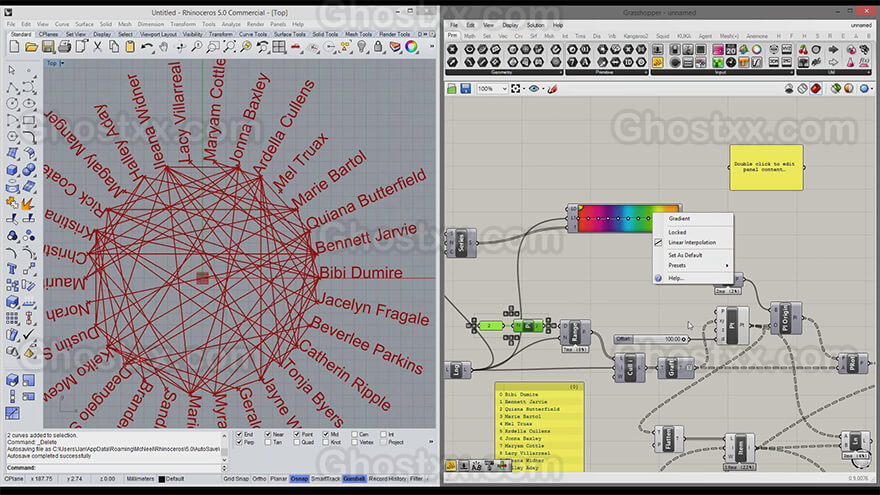Switch to the Curve Tools tab in Rhino
The height and width of the screenshot is (495, 880).
[x=253, y=34]
